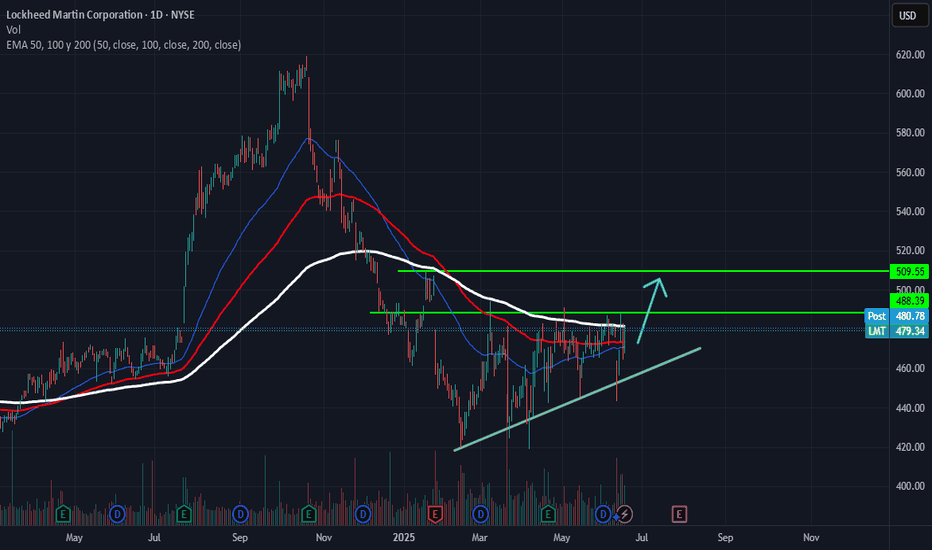Select the EMA 50, 100 y 200 indicator legend
This screenshot has width=932, height=550.
pos(124,45)
